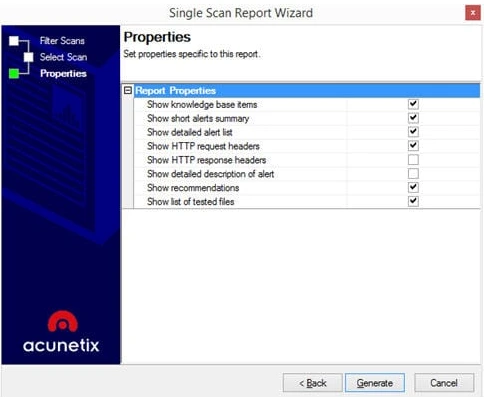Toggle Show detailed alert list checkbox
Viewport: 484px width, 397px height.
pyautogui.click(x=413, y=132)
